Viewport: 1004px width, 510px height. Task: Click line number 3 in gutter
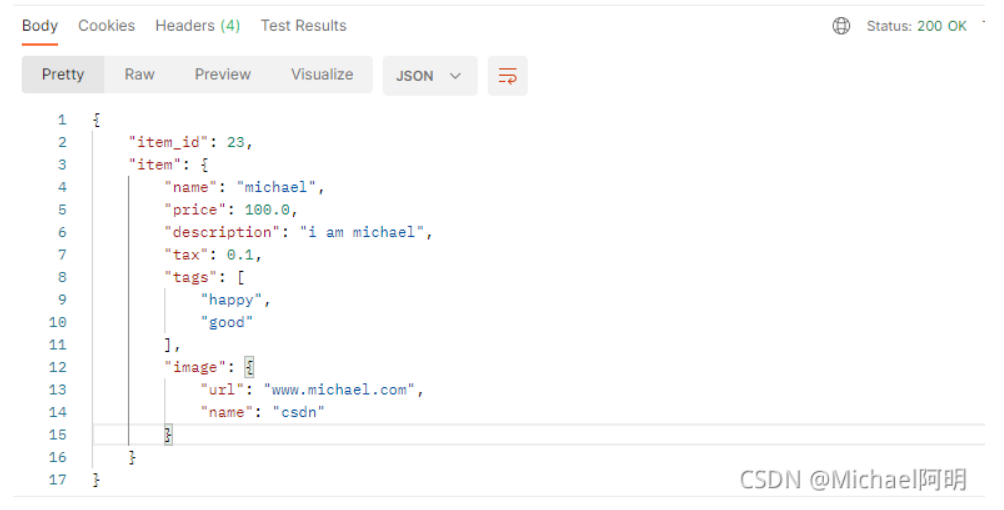(62, 165)
